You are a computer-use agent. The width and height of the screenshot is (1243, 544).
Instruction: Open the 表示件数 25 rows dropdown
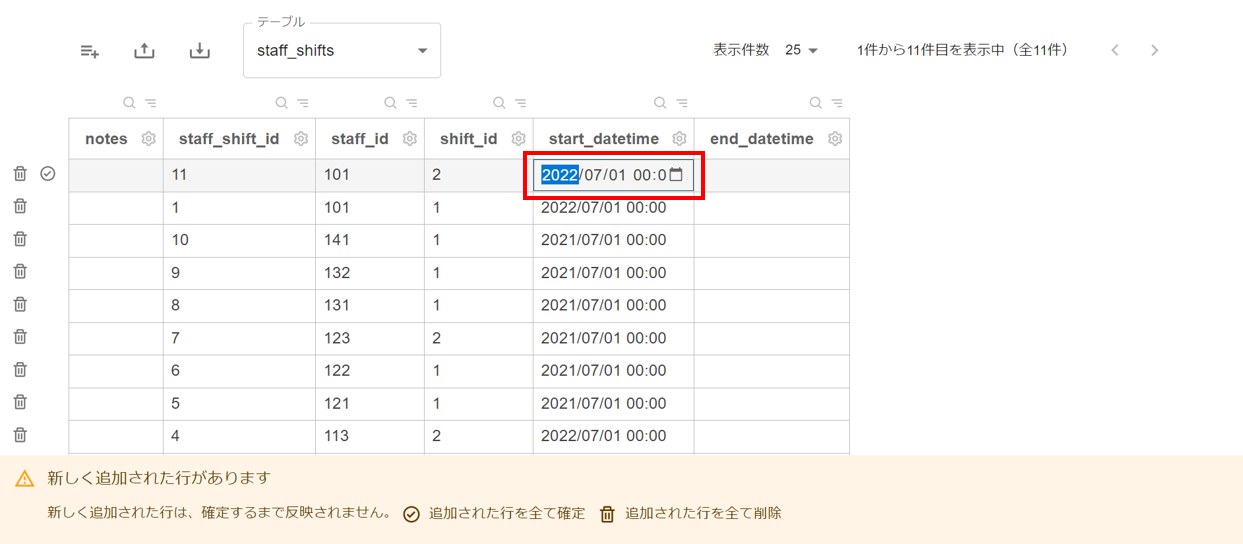click(x=801, y=50)
